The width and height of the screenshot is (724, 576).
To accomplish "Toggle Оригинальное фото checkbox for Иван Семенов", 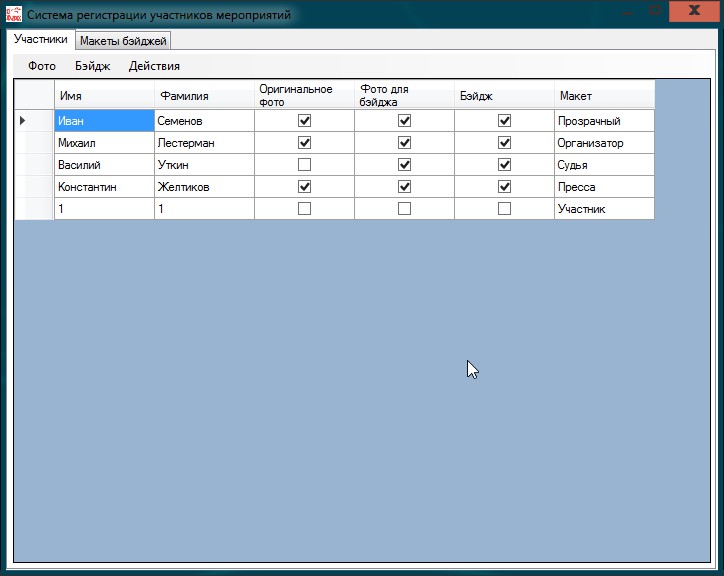I will [304, 121].
